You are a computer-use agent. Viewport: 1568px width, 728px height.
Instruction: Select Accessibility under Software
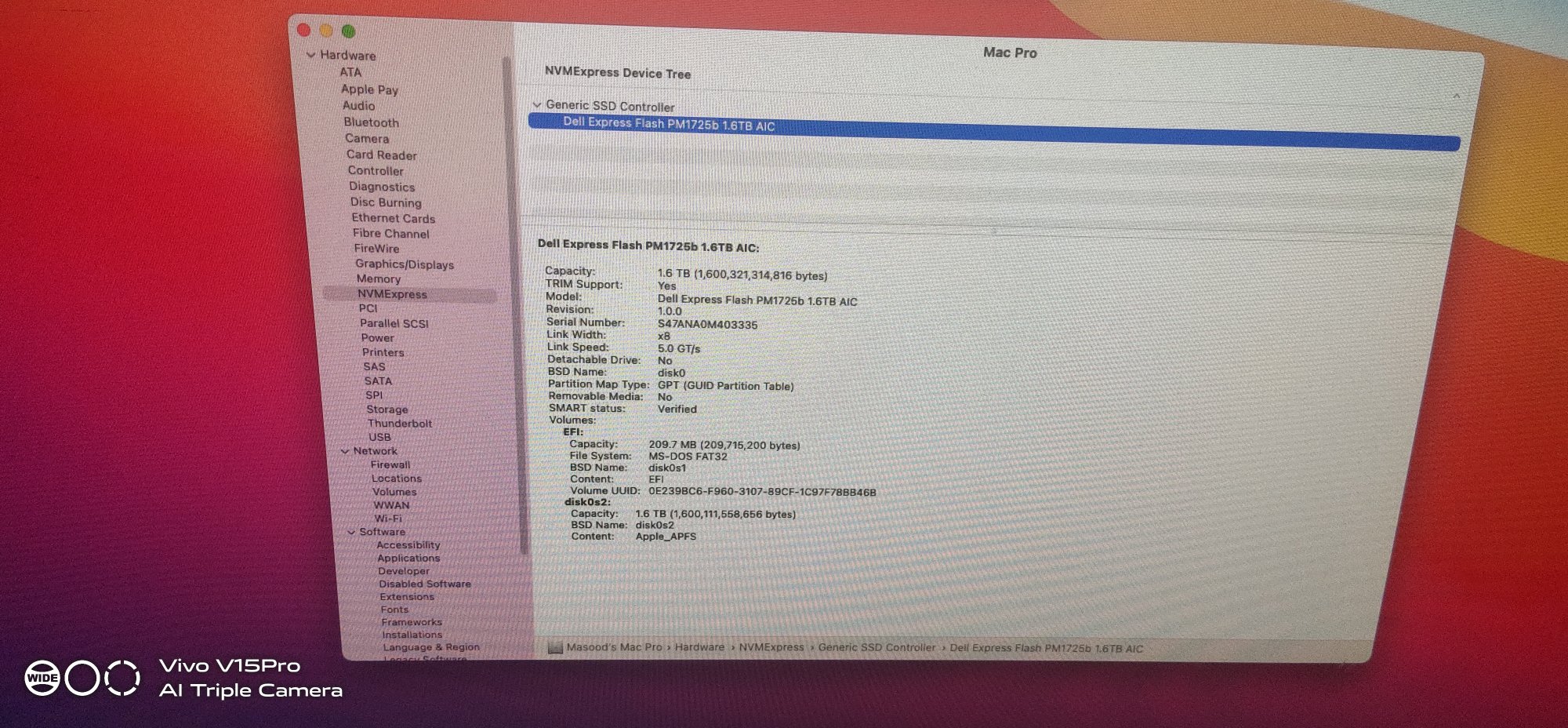point(408,545)
